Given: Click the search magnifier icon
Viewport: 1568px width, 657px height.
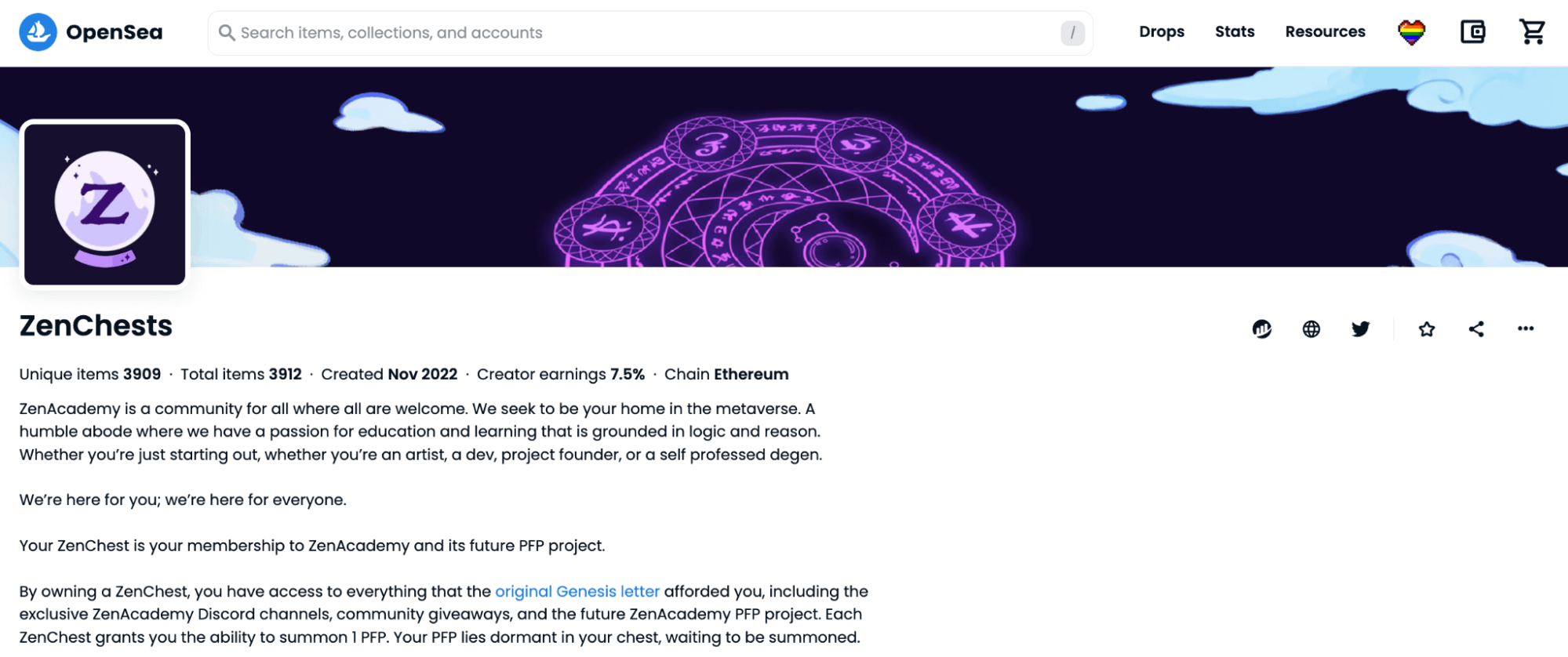Looking at the screenshot, I should pos(227,33).
